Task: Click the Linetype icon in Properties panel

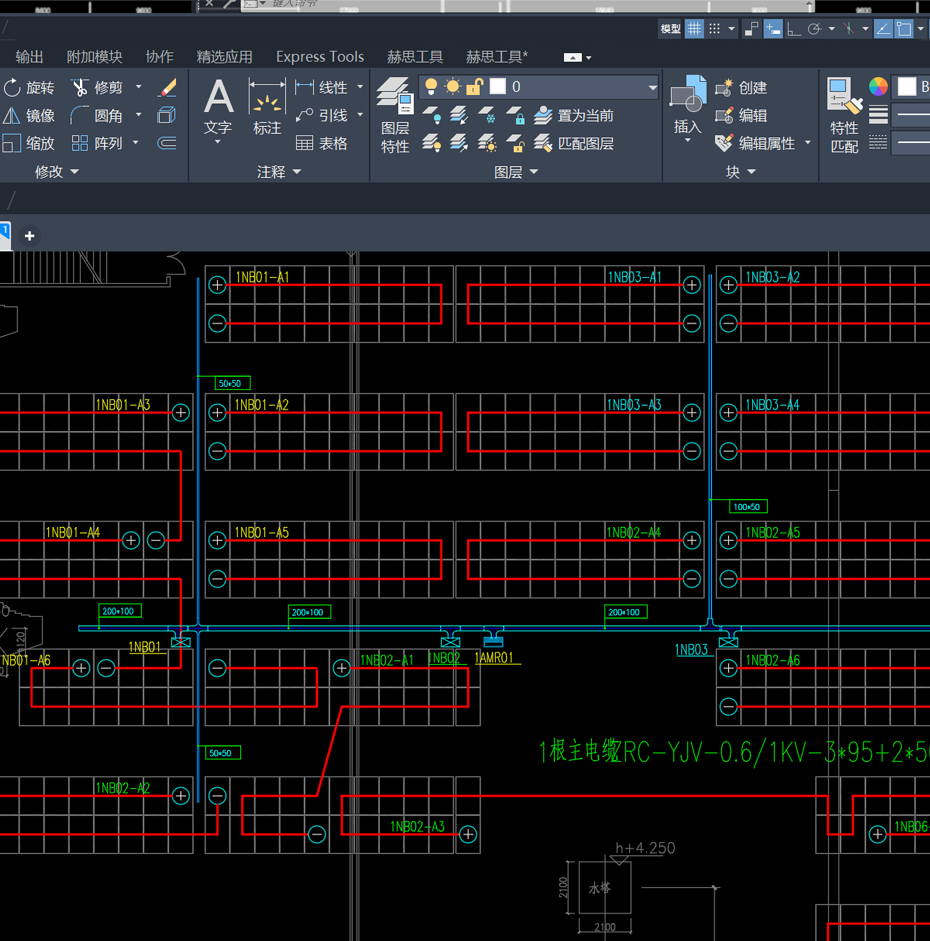Action: 878,143
